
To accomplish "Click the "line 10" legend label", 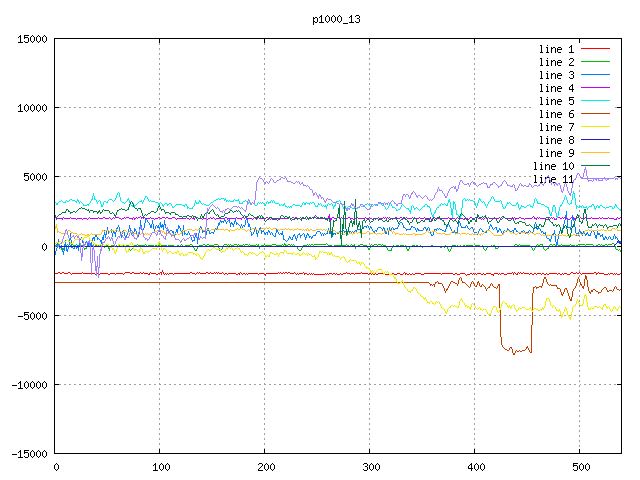I will [553, 166].
